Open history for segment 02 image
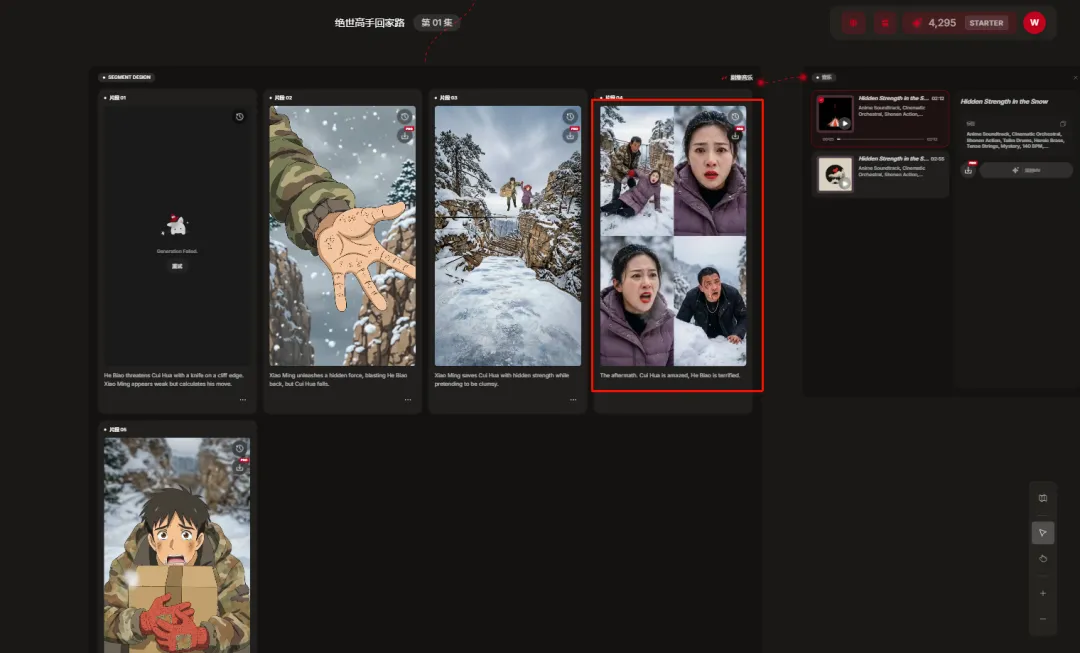The image size is (1080, 653). coord(404,116)
